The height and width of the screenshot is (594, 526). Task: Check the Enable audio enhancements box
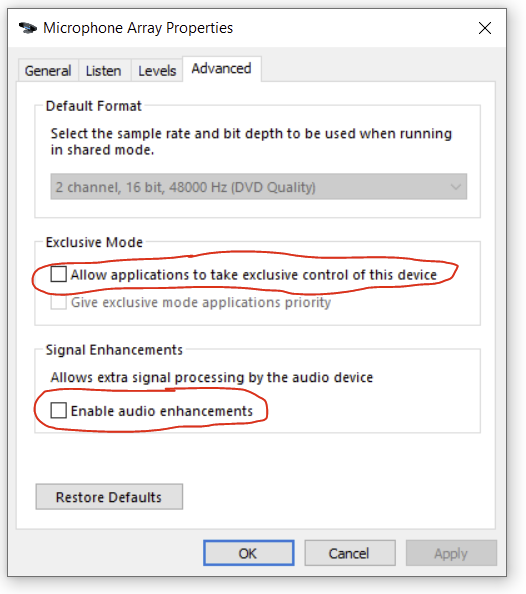click(59, 411)
